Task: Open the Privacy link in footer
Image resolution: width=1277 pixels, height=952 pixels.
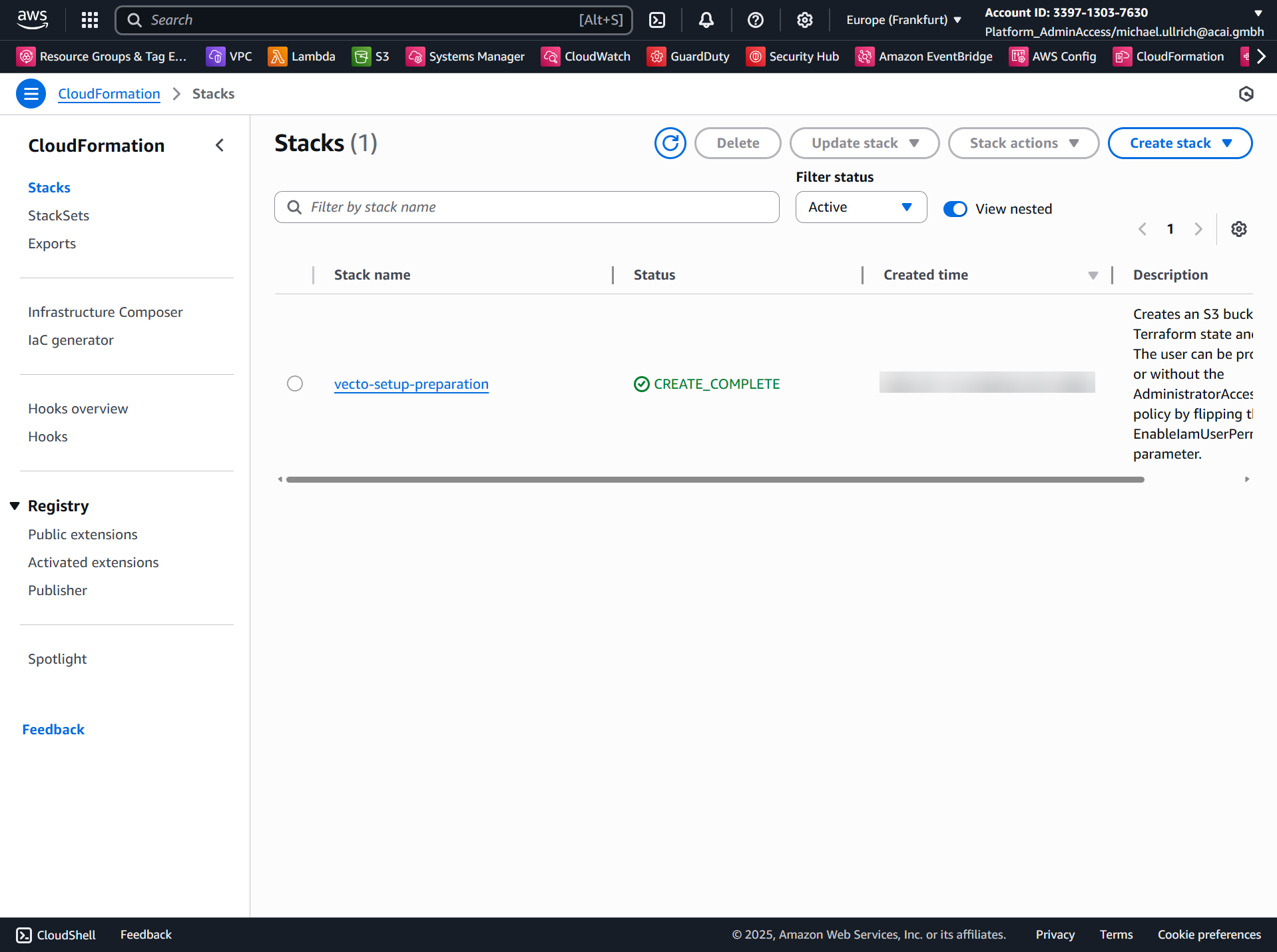Action: point(1055,935)
